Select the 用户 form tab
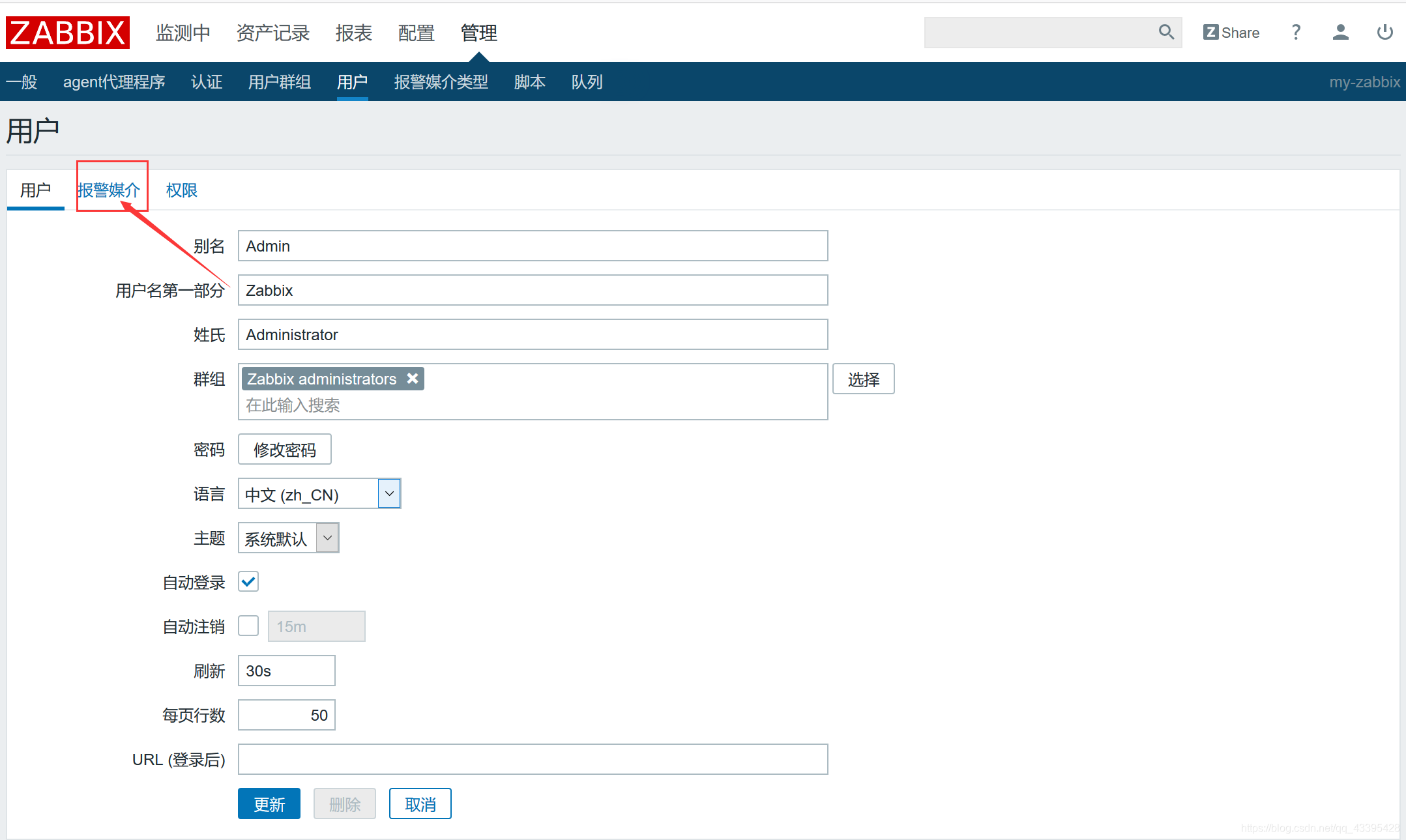This screenshot has height=840, width=1406. pyautogui.click(x=36, y=190)
